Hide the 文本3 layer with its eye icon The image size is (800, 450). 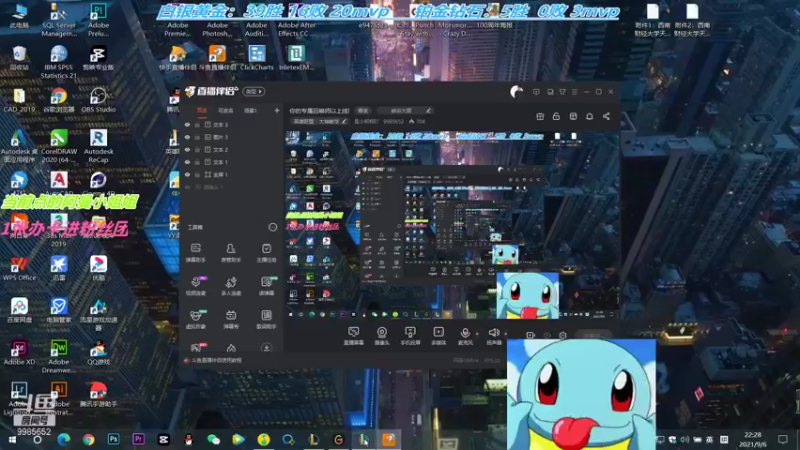click(187, 124)
